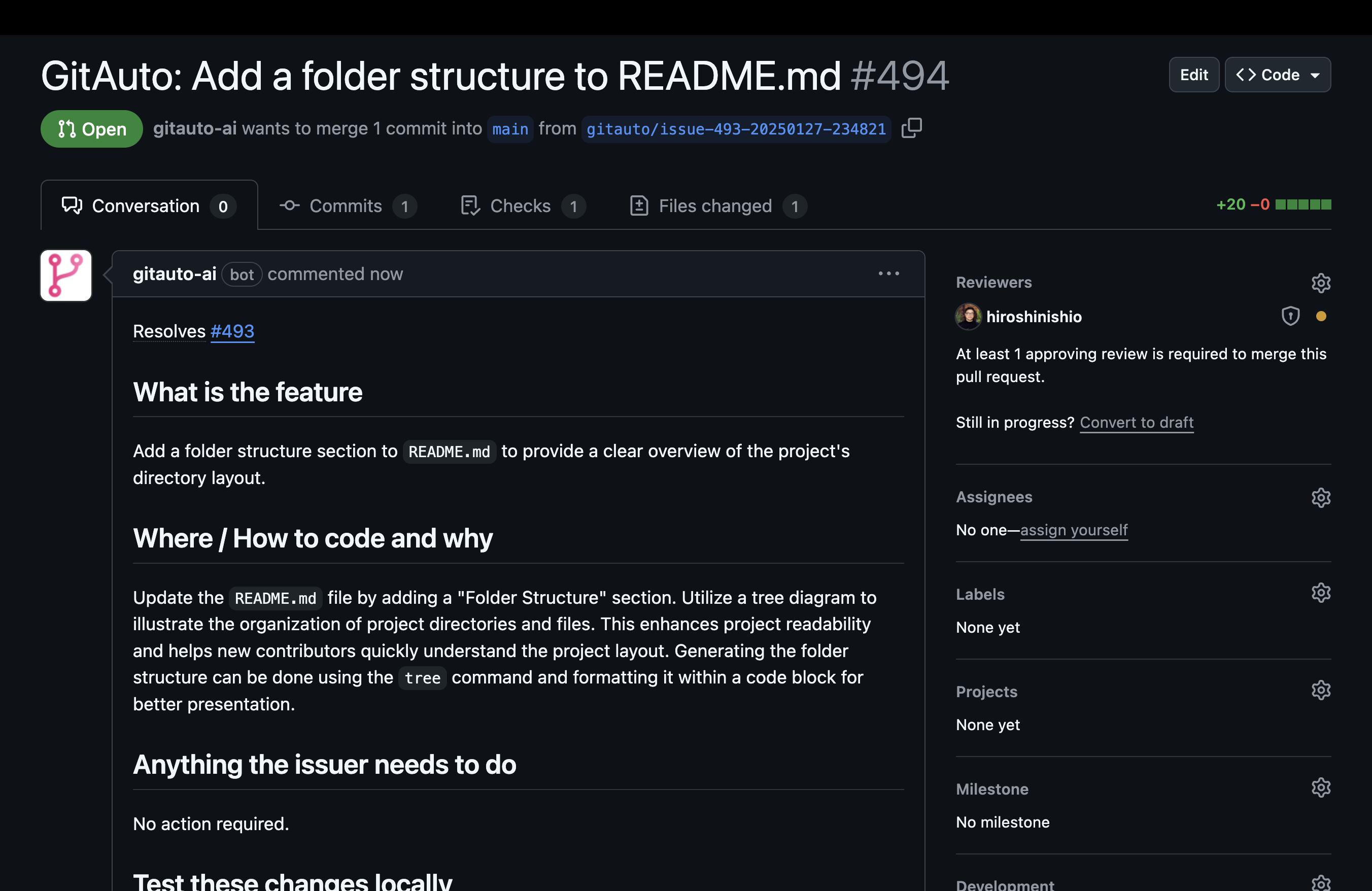Click the #493 issue reference link
The image size is (1372, 891).
[232, 330]
